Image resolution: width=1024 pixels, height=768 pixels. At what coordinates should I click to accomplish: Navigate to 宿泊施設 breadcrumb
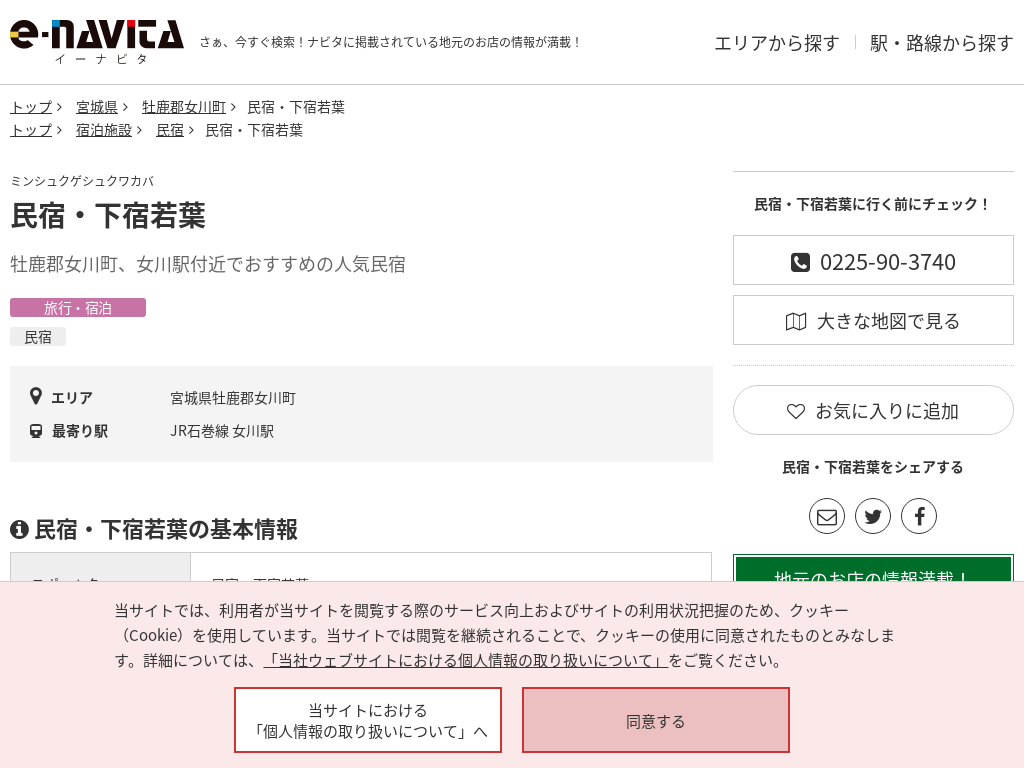[x=104, y=130]
